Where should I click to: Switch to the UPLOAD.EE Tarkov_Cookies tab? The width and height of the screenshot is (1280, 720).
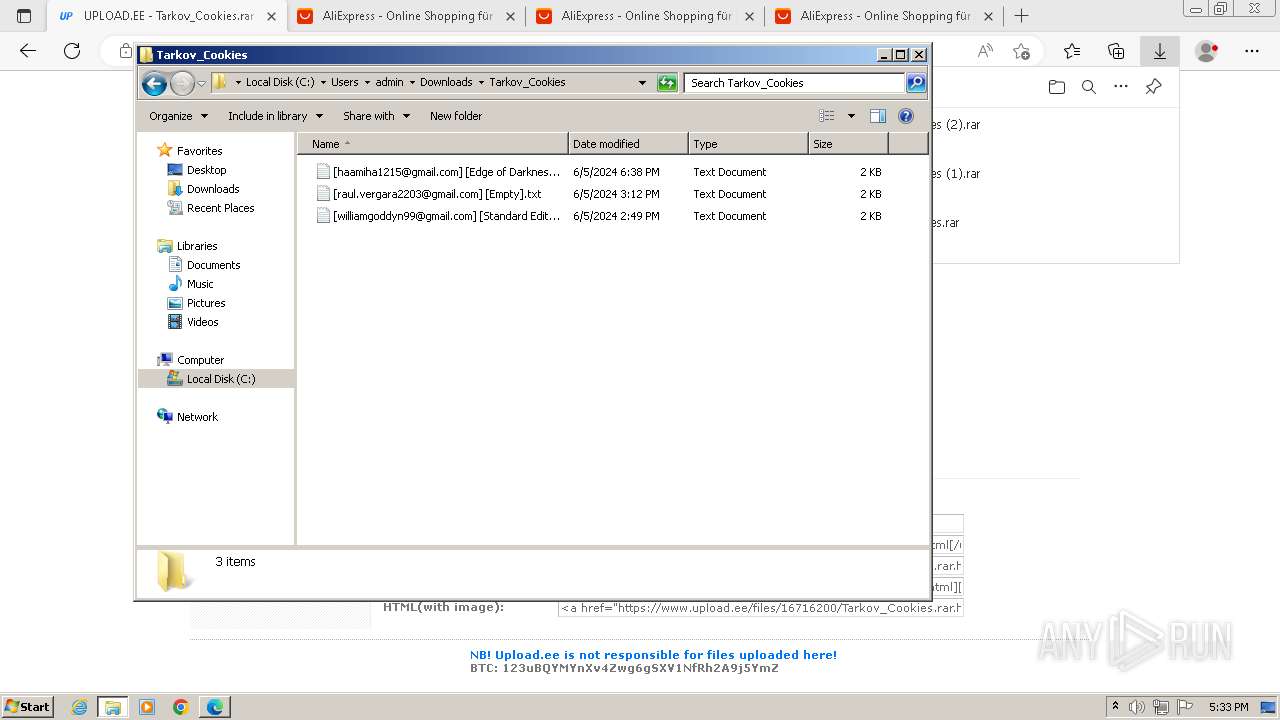click(x=167, y=16)
